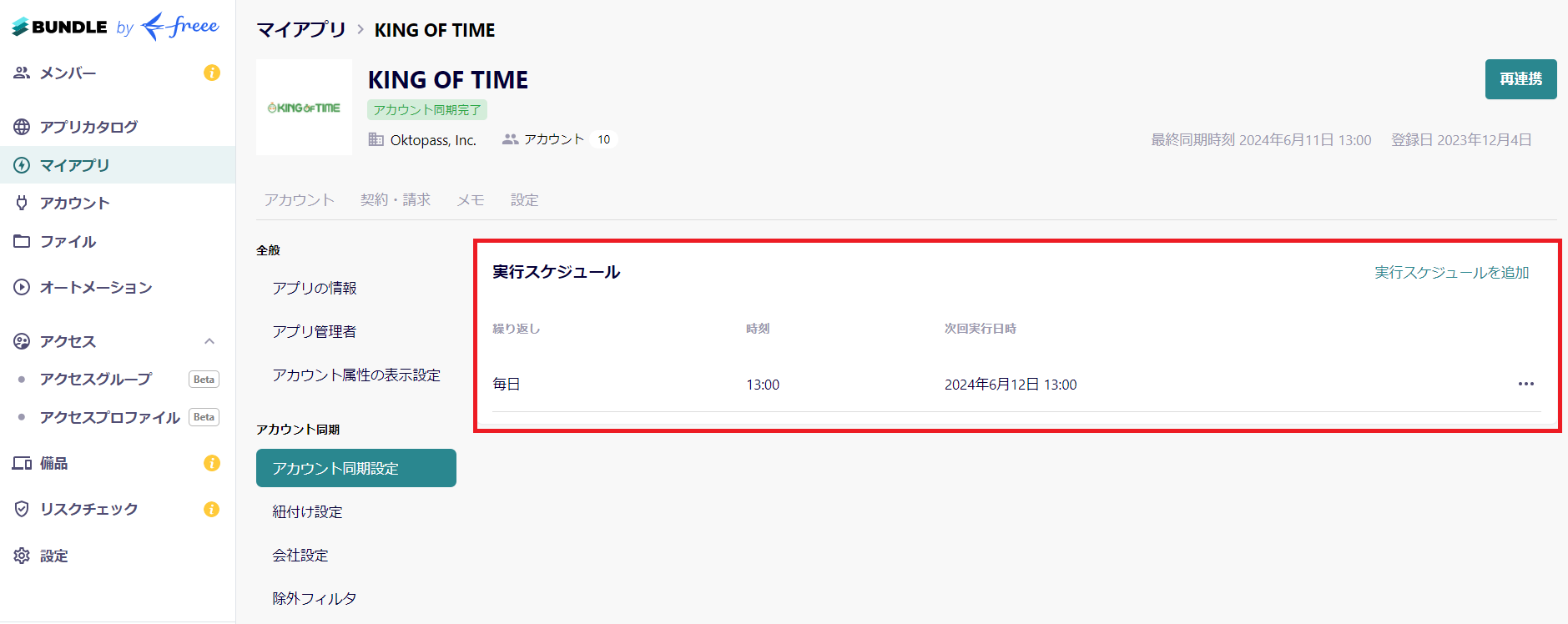Click the 登録日 2023年12月4日 text

(x=1461, y=140)
